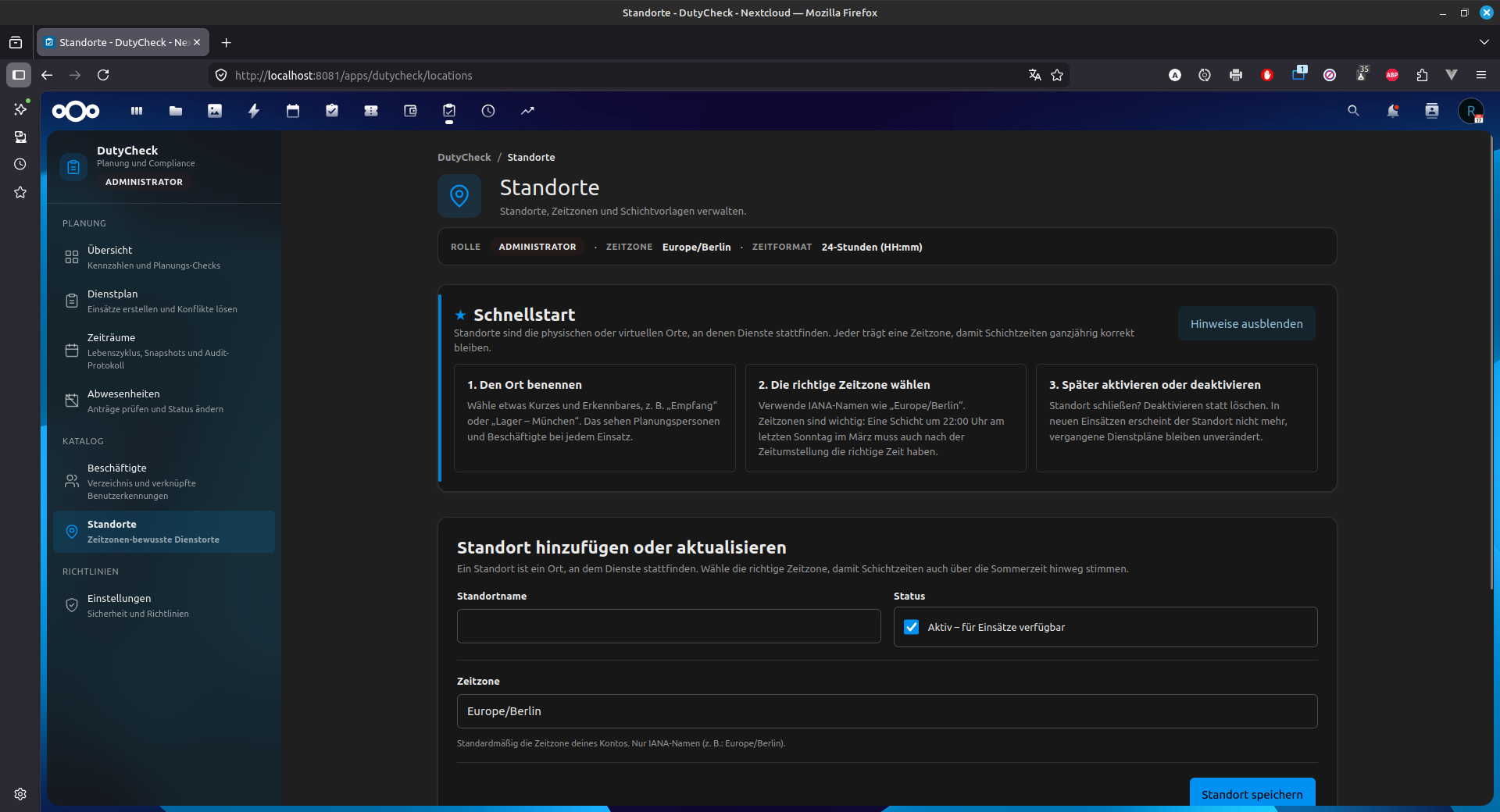Bookmark this page with the star icon
This screenshot has height=812, width=1500.
point(1057,75)
